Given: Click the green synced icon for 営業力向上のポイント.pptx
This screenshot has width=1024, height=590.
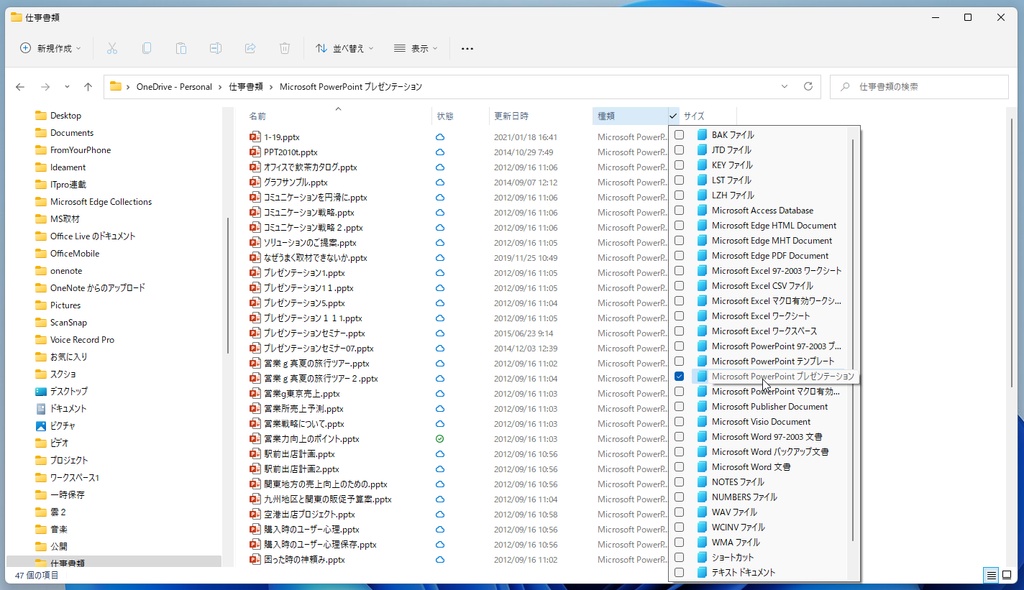Looking at the screenshot, I should coord(440,439).
